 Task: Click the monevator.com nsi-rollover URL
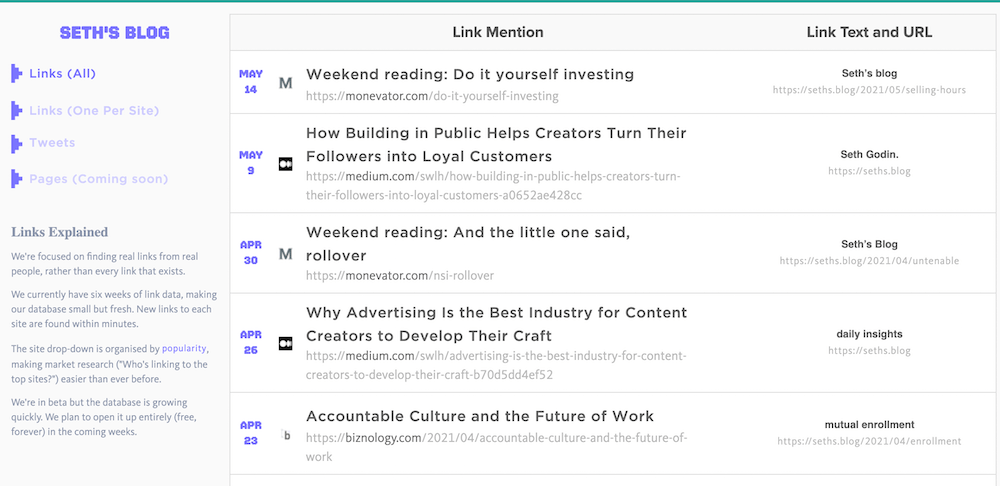[400, 276]
